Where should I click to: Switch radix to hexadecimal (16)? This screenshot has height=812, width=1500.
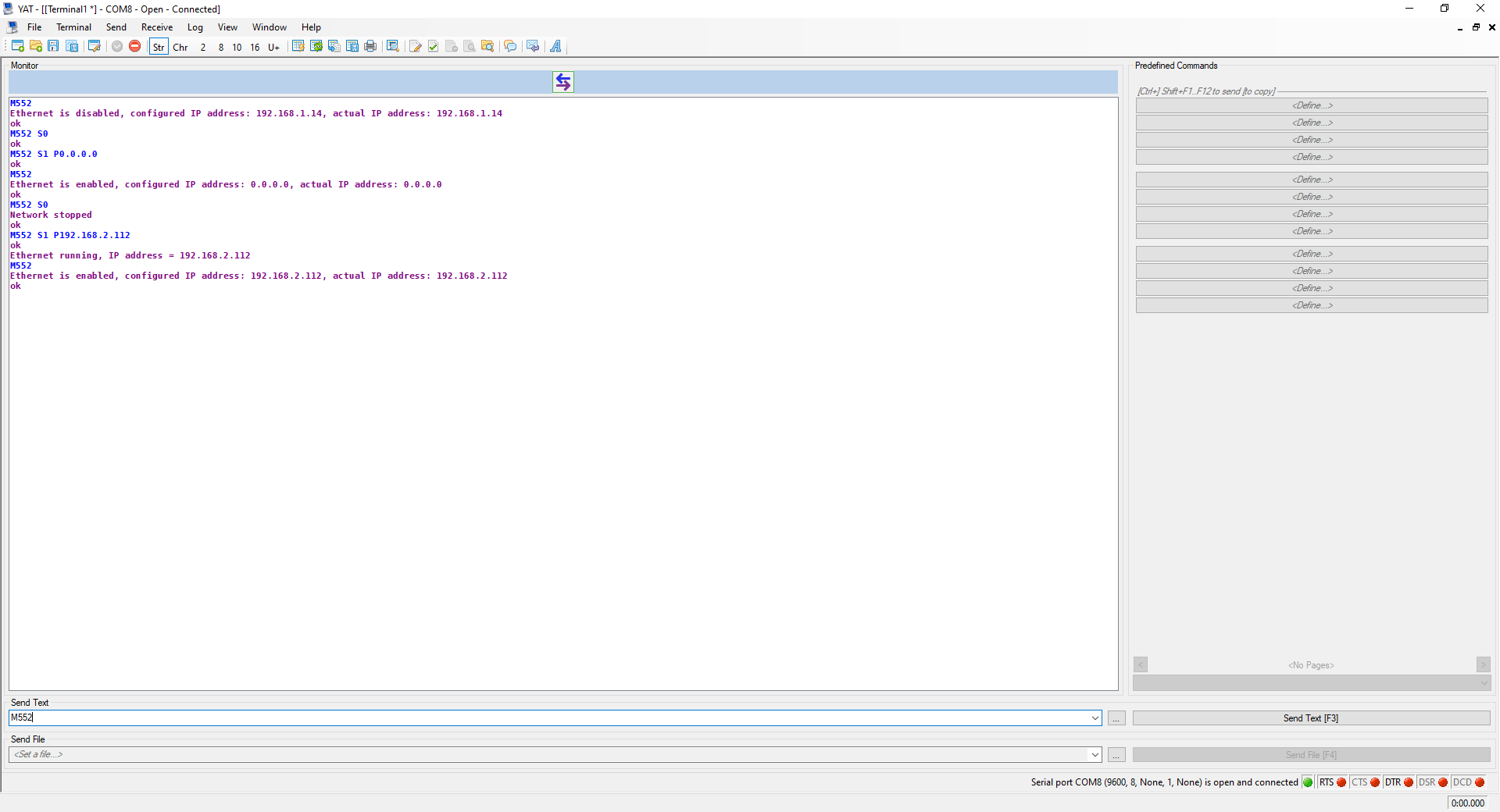point(255,47)
